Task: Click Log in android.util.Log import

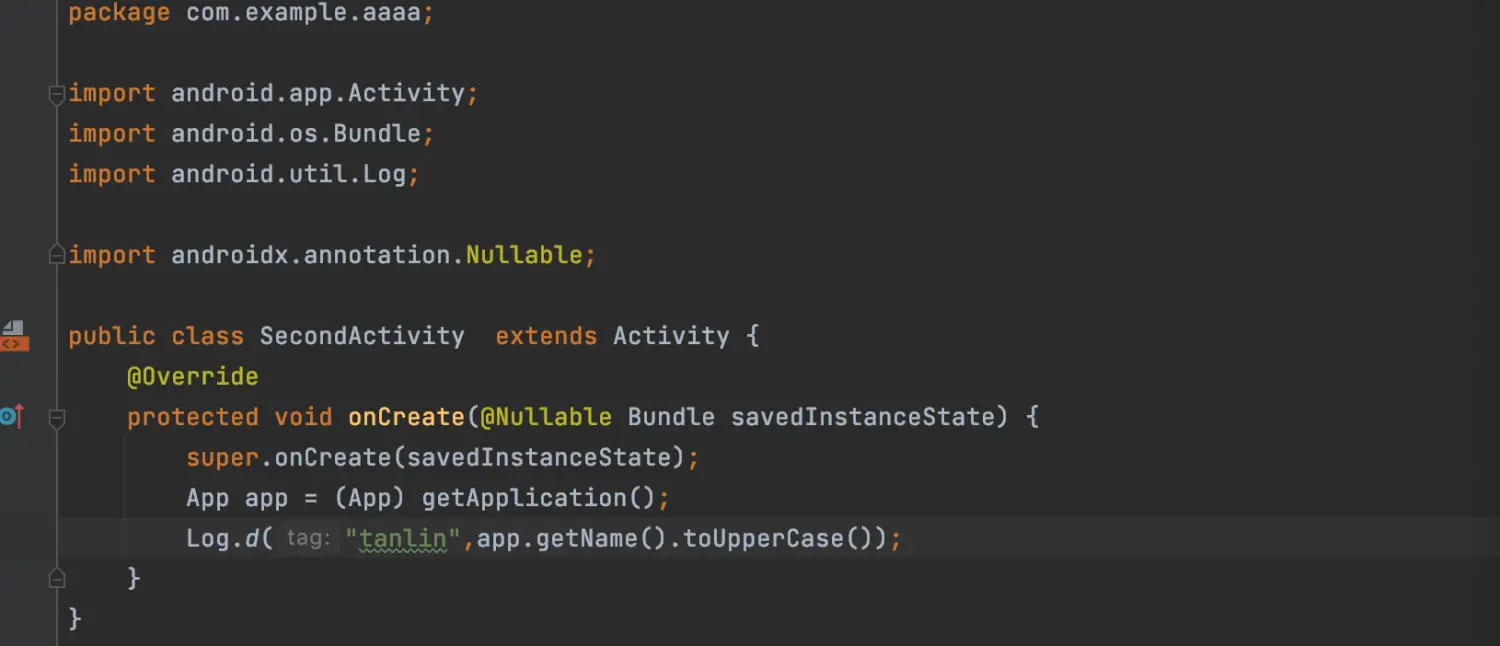Action: [384, 175]
